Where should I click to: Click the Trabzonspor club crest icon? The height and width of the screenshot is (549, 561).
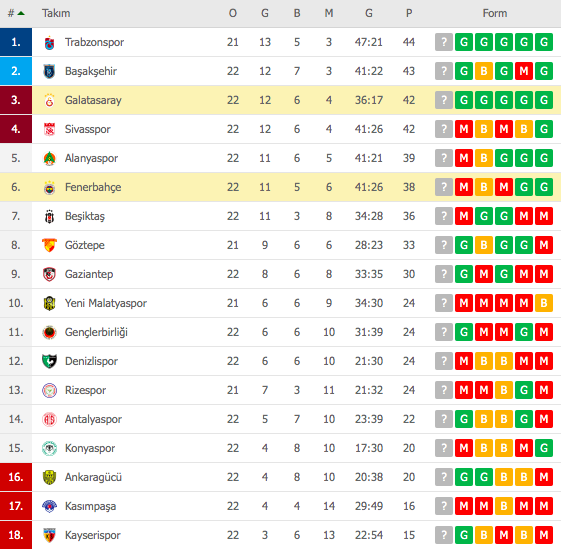49,43
